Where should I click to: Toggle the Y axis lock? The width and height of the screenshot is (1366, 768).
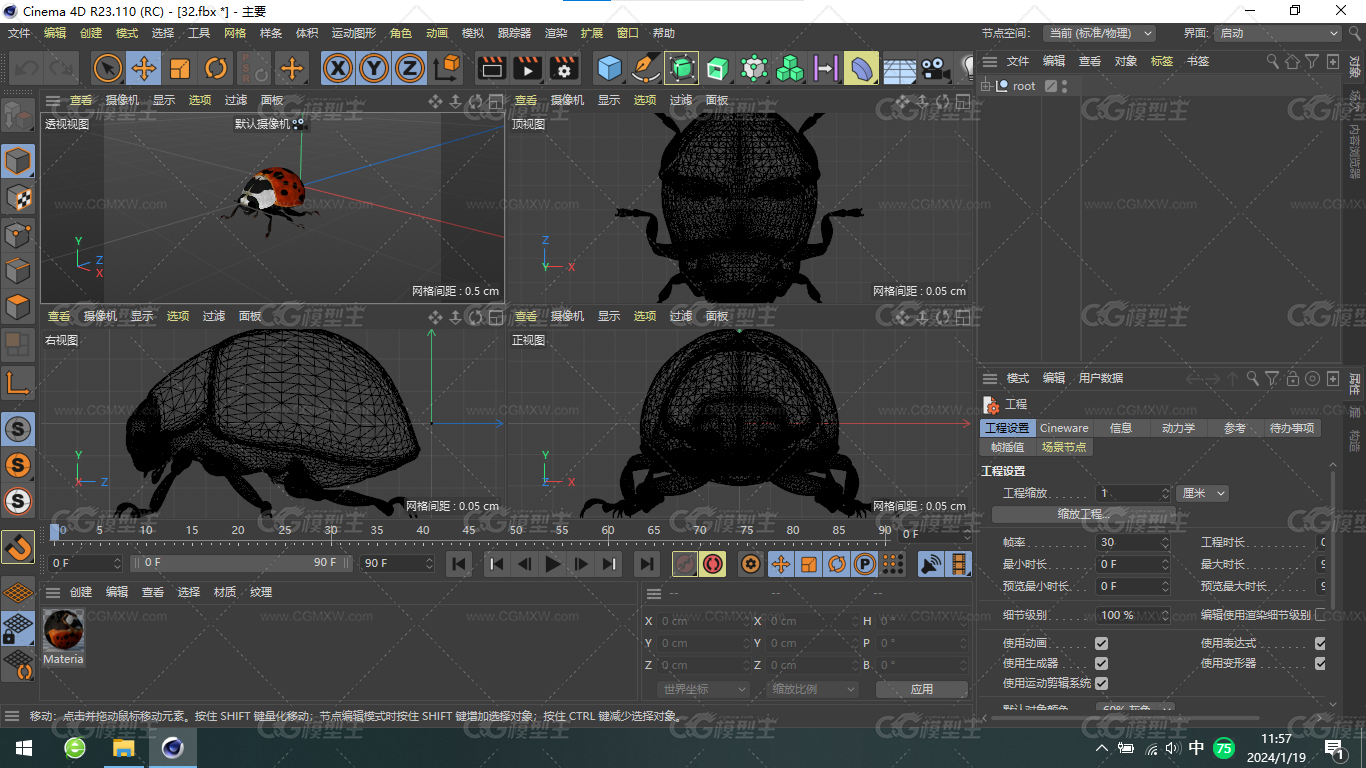(x=374, y=68)
